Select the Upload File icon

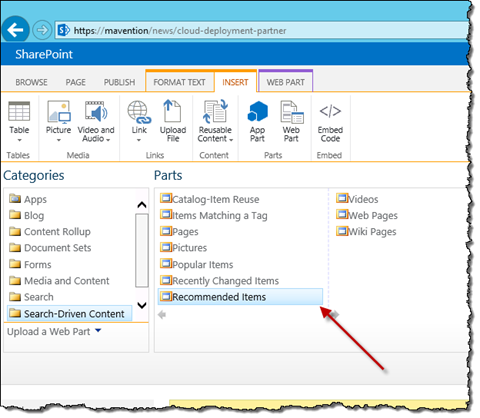[172, 111]
